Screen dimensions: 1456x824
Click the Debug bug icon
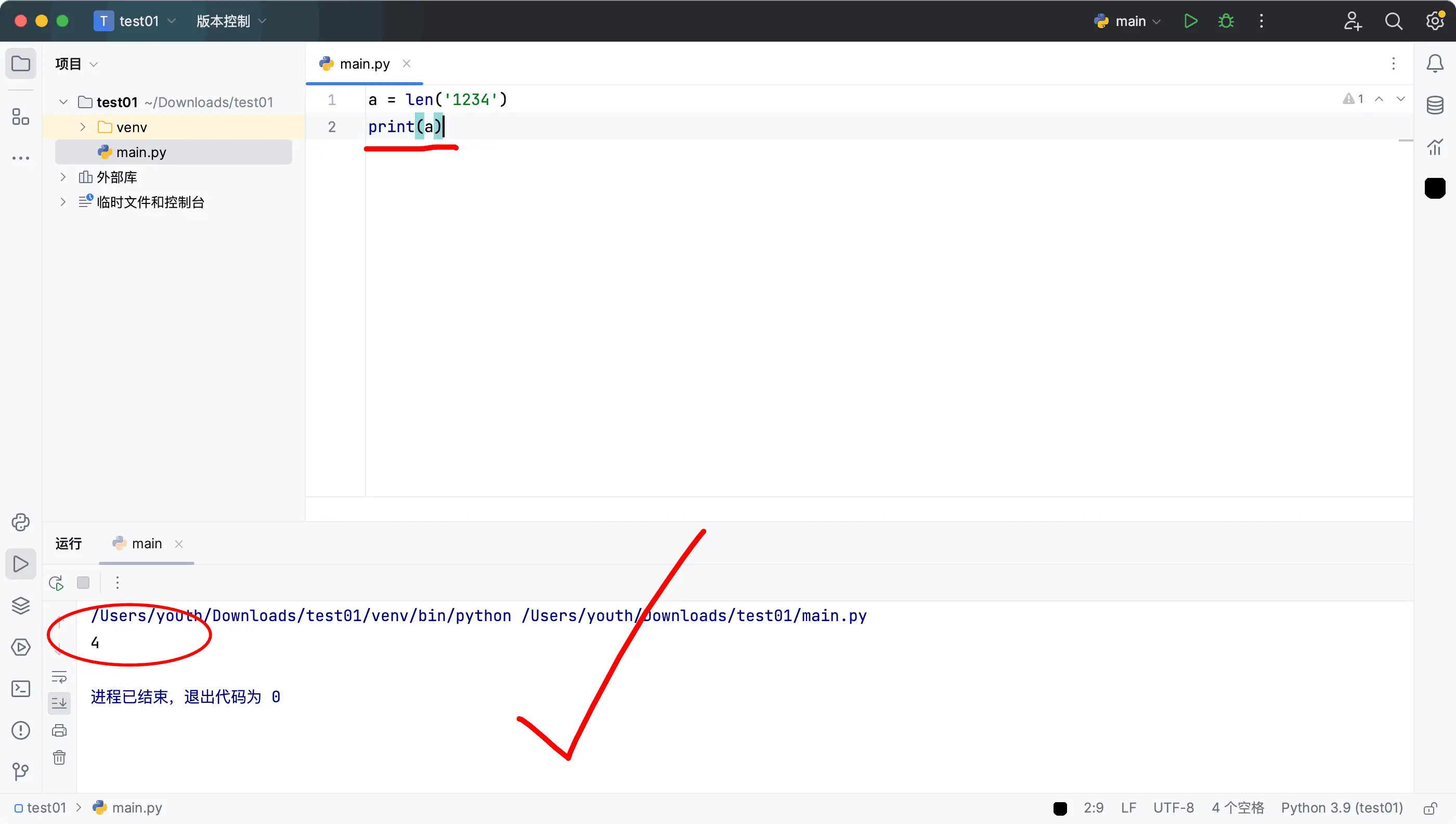point(1226,21)
